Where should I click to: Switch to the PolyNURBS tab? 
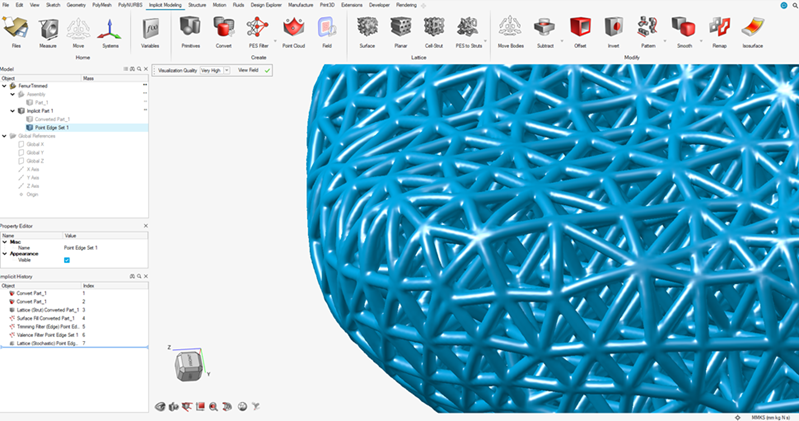point(130,5)
